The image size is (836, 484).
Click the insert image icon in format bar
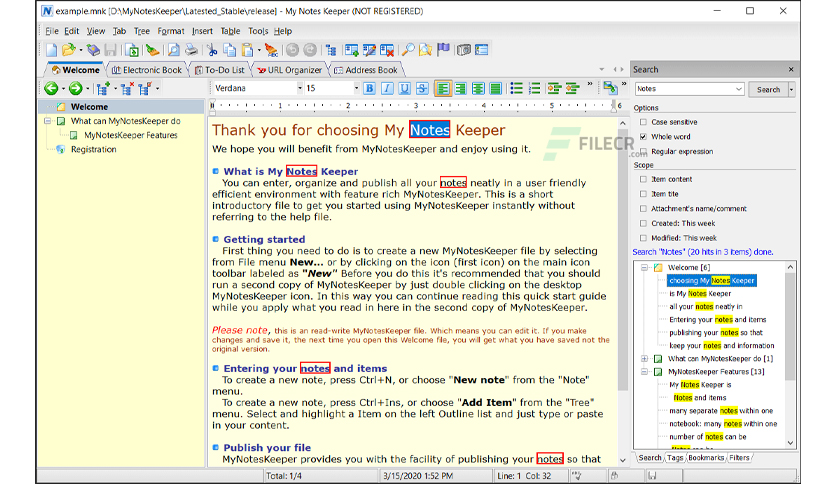coord(610,88)
